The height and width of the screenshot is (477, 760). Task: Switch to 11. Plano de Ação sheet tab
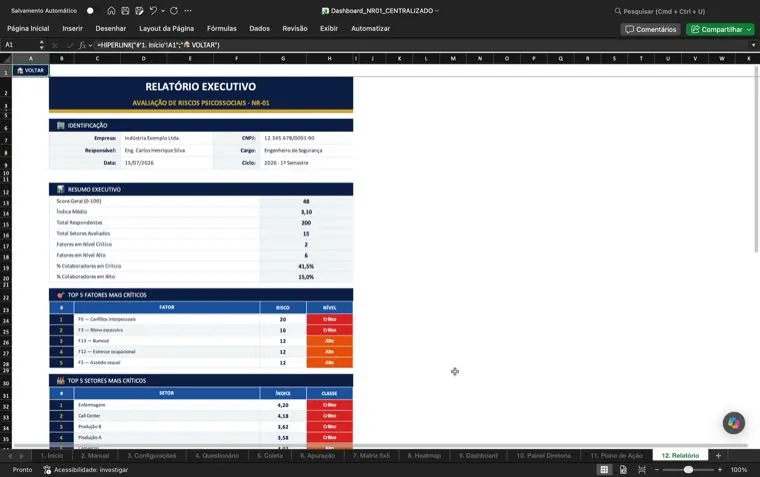point(616,456)
